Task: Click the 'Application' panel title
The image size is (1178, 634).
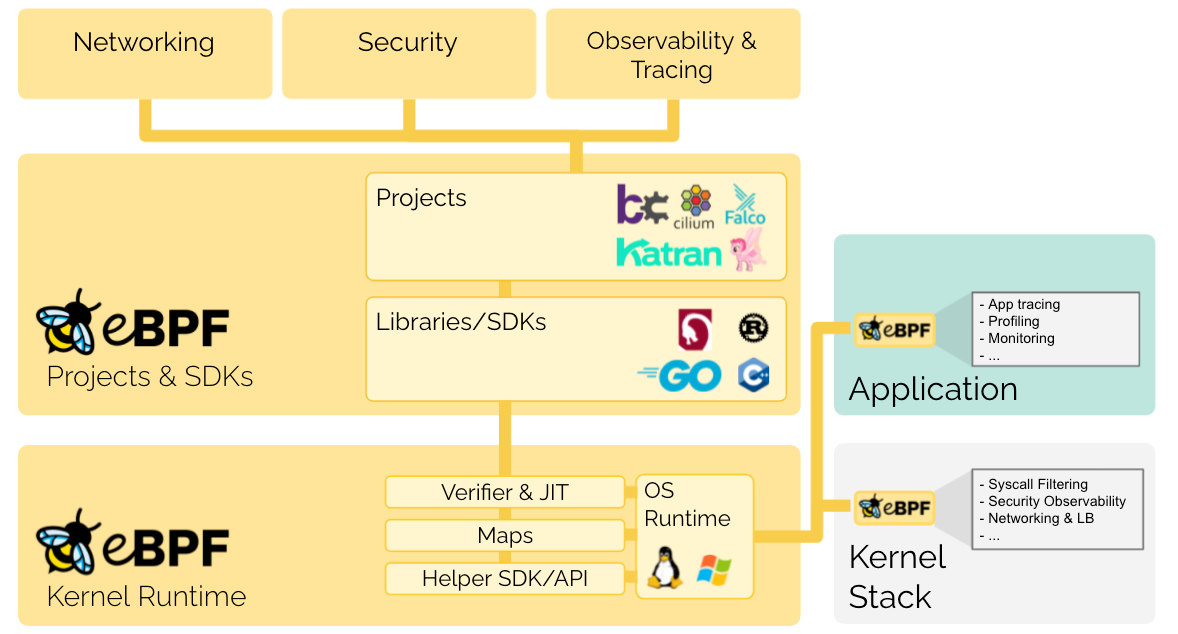Action: point(933,389)
